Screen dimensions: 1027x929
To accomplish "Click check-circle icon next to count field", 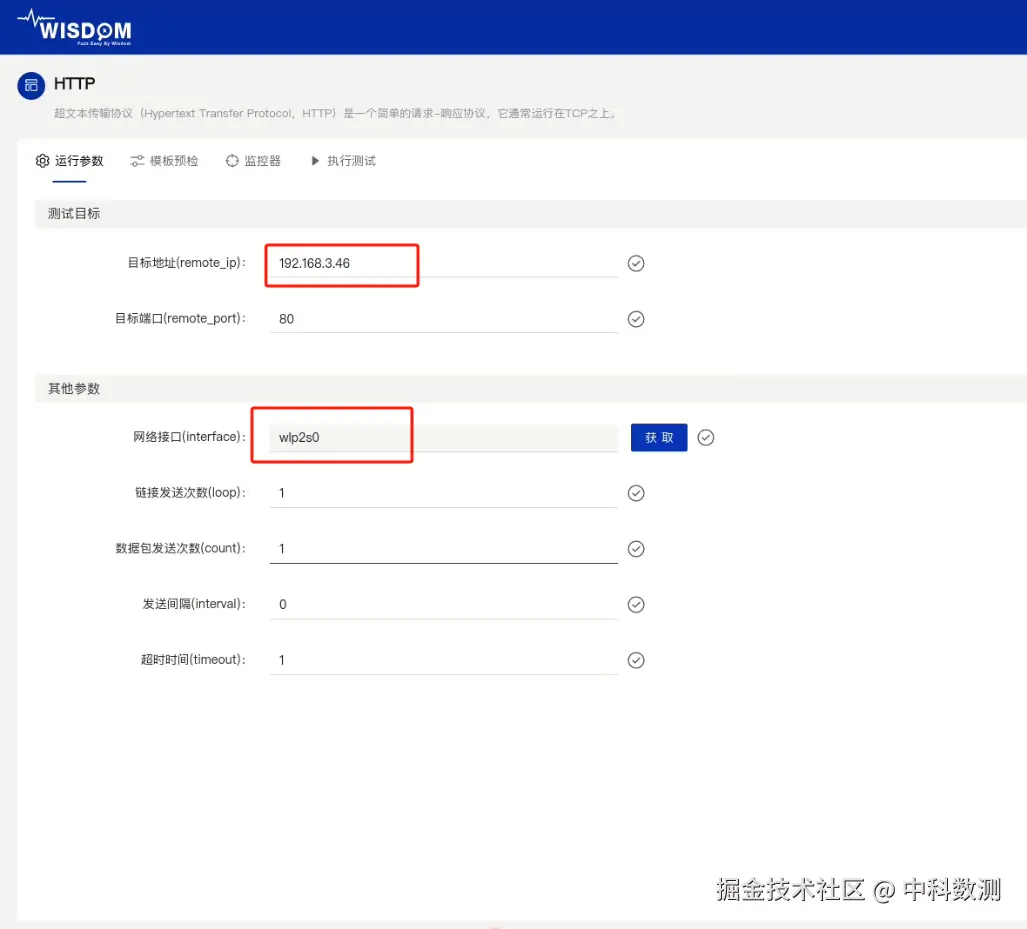I will [x=636, y=549].
